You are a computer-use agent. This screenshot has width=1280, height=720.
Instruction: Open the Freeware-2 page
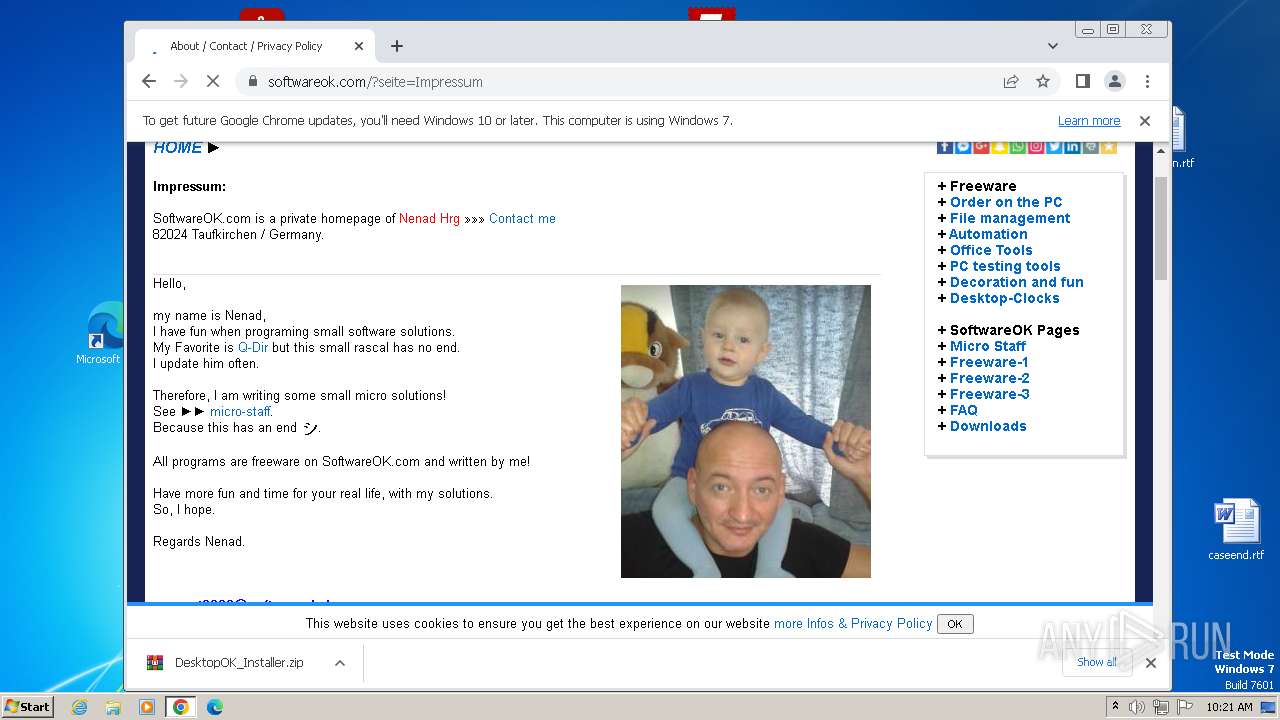[990, 378]
